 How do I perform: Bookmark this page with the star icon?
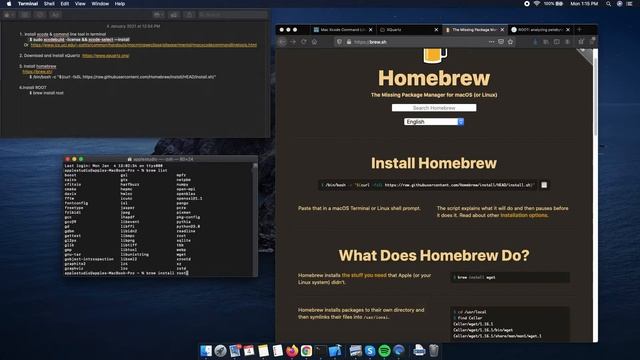pos(510,42)
